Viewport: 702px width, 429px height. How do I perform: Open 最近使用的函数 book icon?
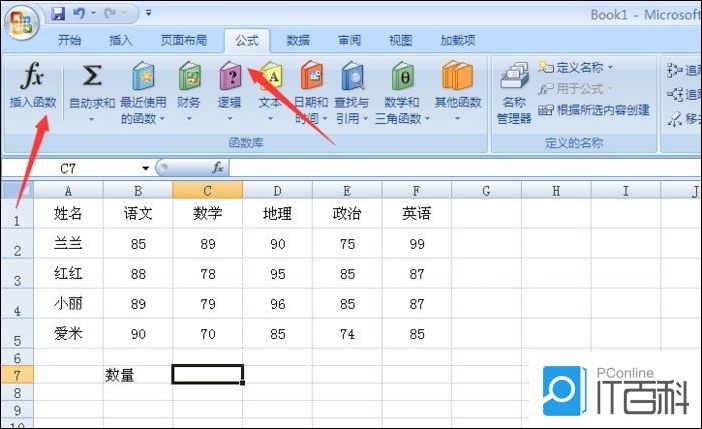[x=143, y=75]
